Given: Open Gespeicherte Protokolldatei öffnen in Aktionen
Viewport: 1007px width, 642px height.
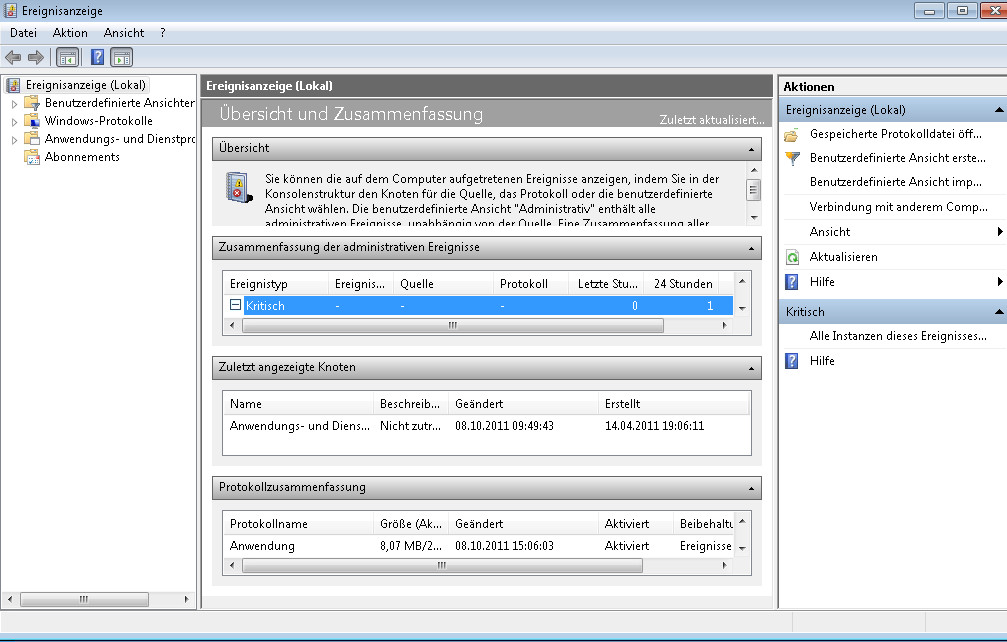Looking at the screenshot, I should coord(895,134).
